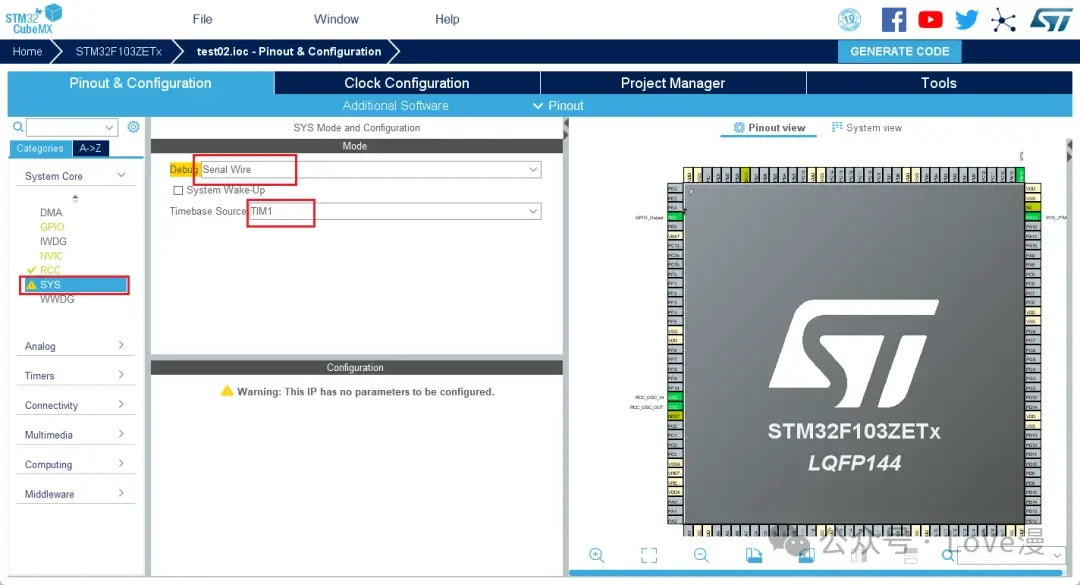Enable the System Wake-Up checkbox
Image resolution: width=1080 pixels, height=585 pixels.
(178, 190)
